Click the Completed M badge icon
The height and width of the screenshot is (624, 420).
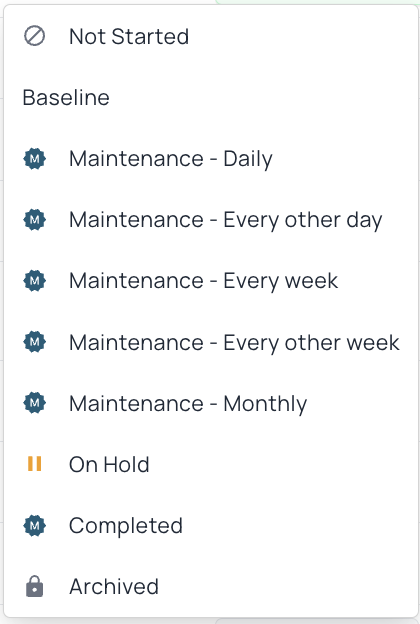click(35, 525)
